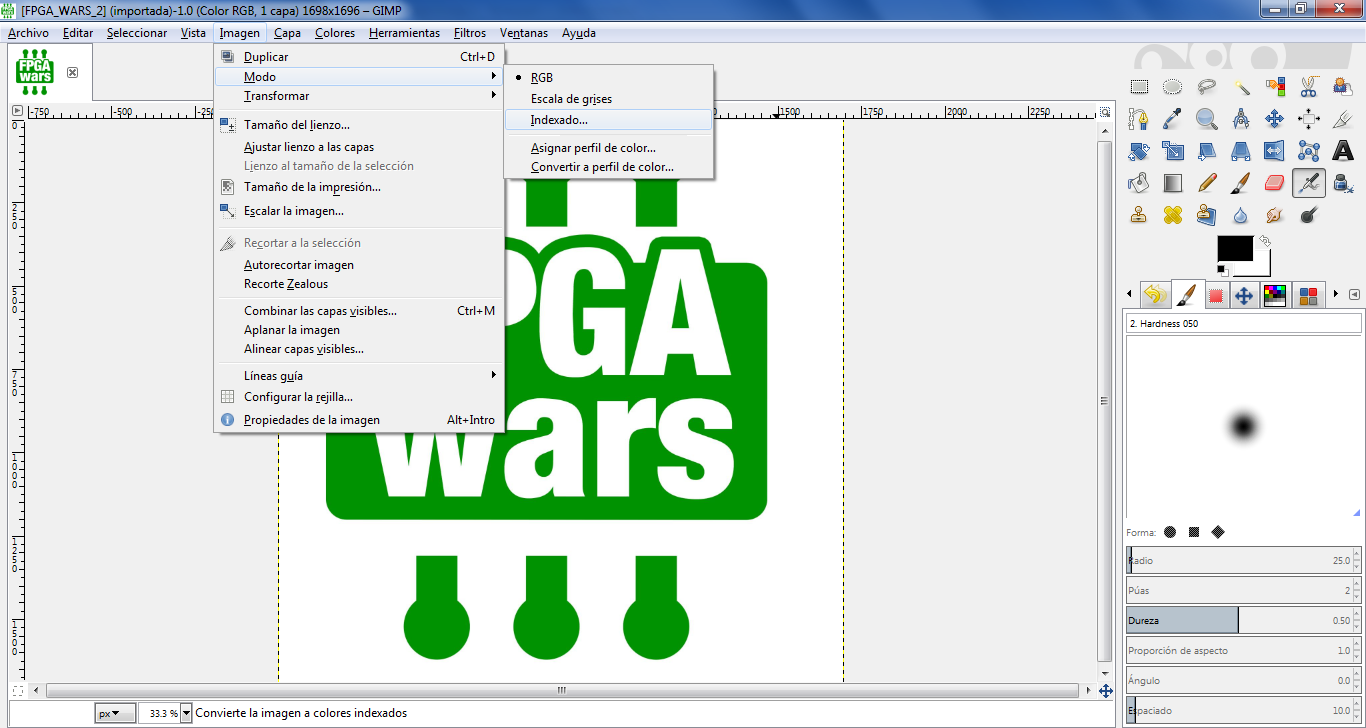Set brush shape to circle
Image resolution: width=1366 pixels, height=728 pixels.
(x=1170, y=532)
